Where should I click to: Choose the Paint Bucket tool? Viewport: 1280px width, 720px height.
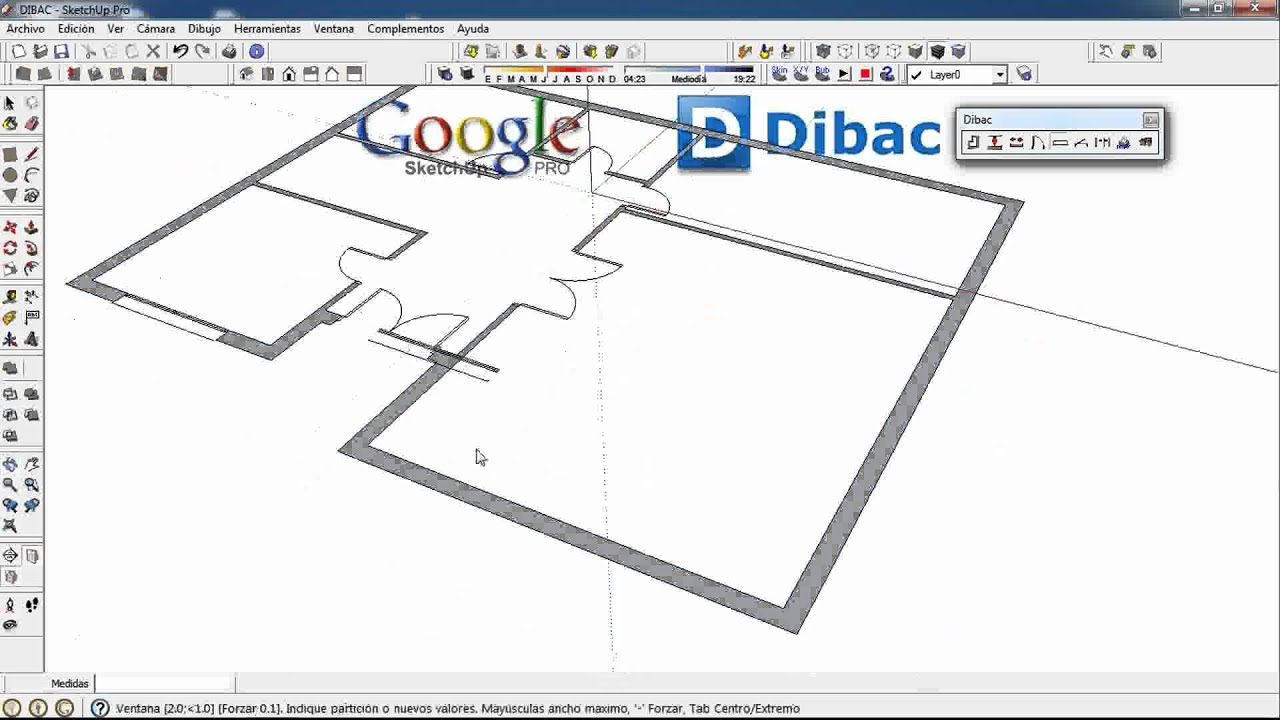tap(10, 124)
